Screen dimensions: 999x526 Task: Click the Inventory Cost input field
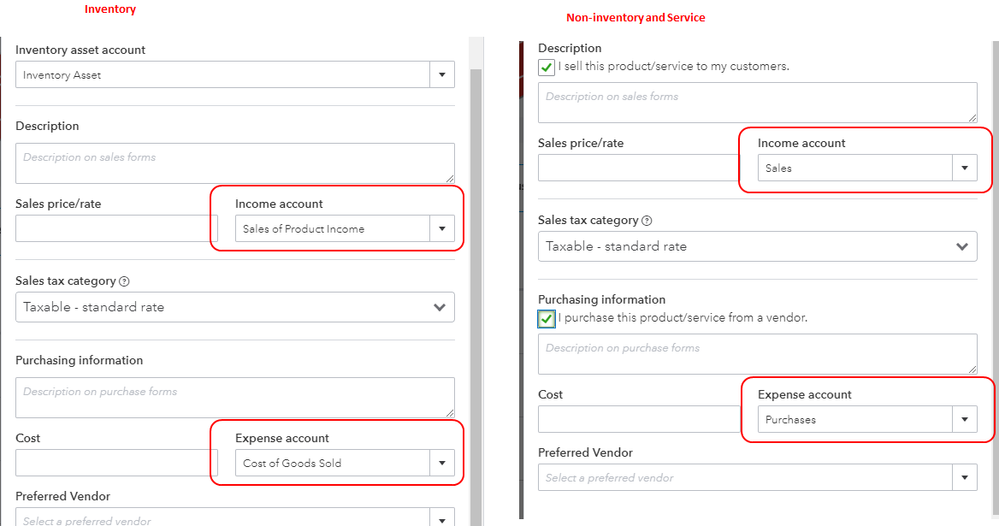tap(116, 463)
